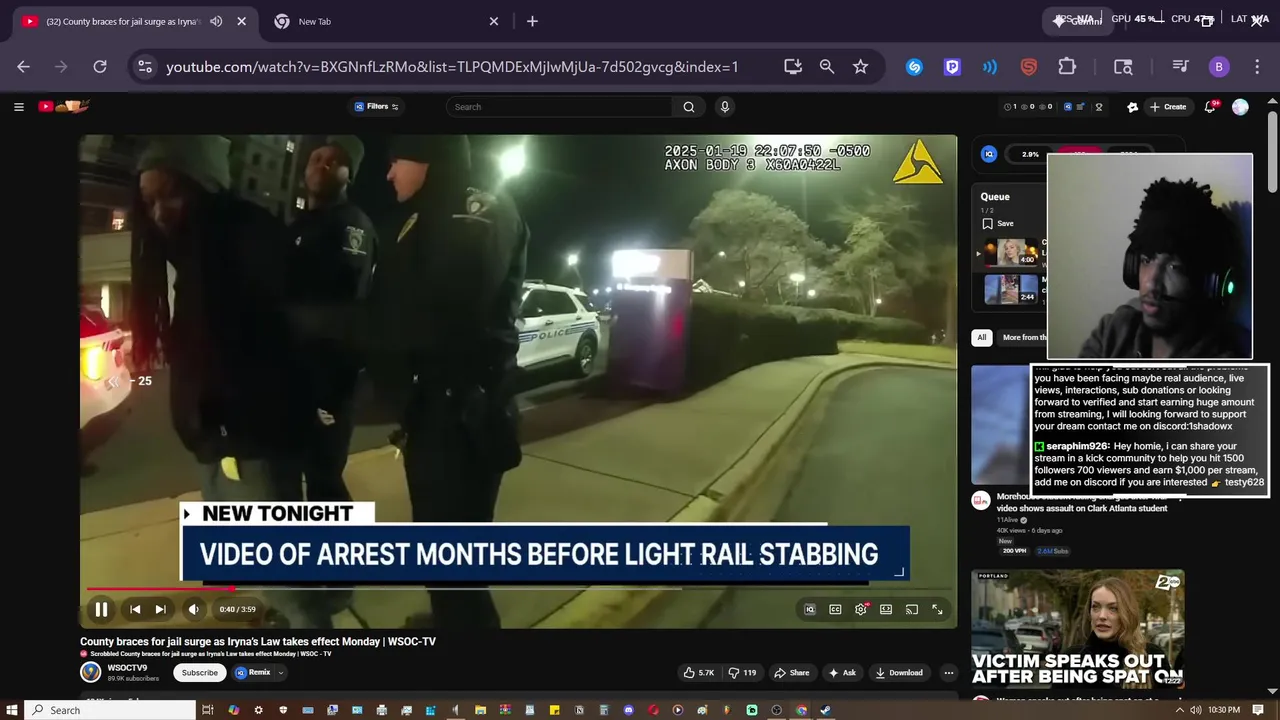Enter fullscreen mode on video player
Screen dimensions: 1280x720
(x=937, y=609)
